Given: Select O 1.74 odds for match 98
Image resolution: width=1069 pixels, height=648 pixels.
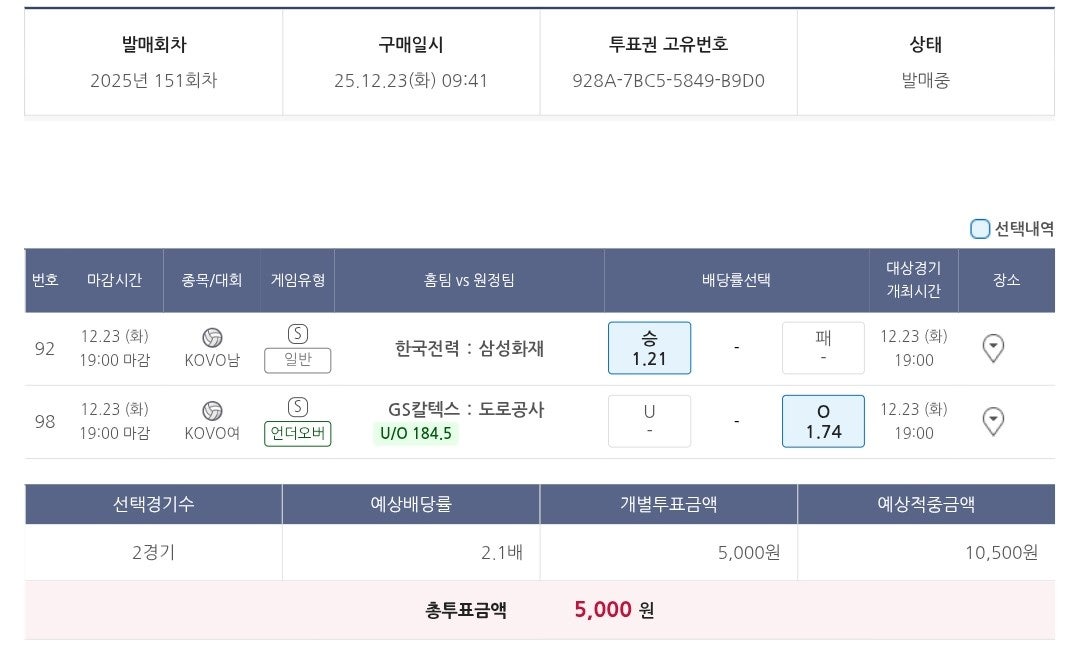Looking at the screenshot, I should pyautogui.click(x=823, y=421).
